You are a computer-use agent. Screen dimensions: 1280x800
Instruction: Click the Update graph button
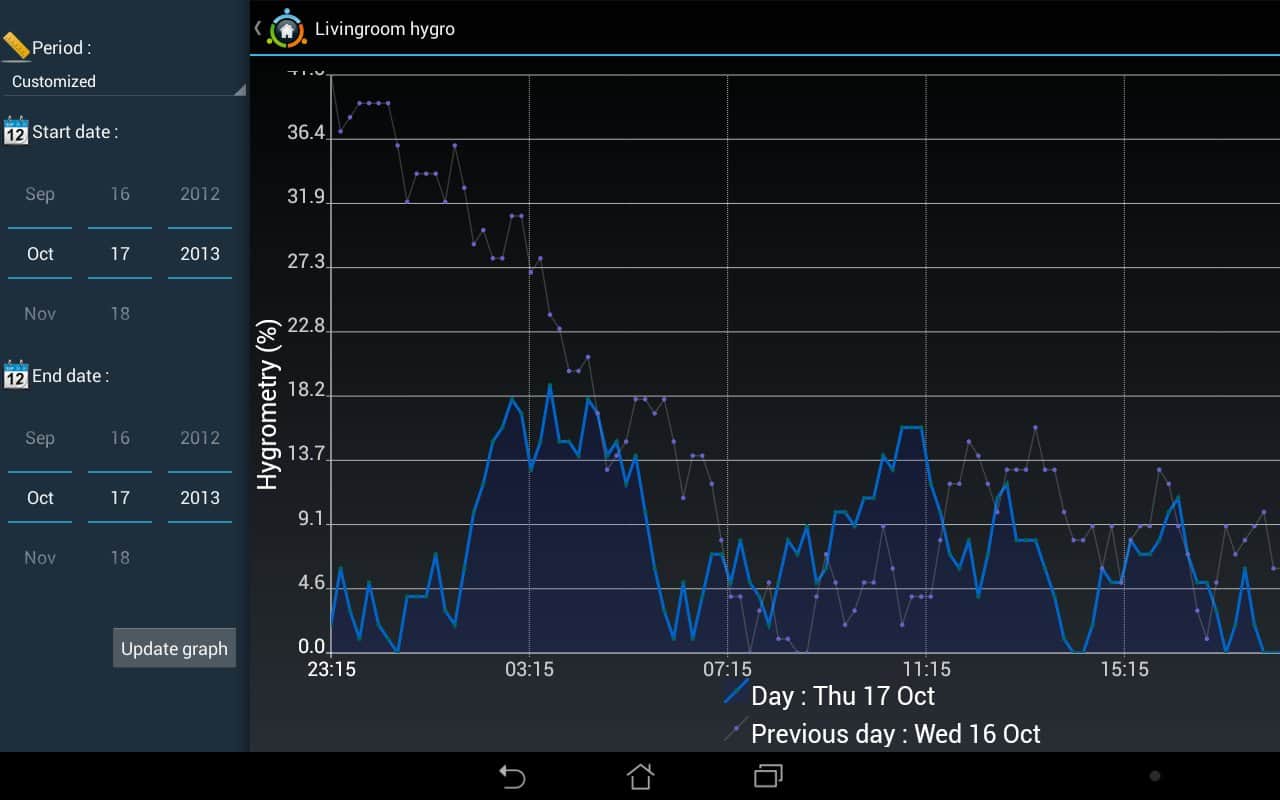[174, 648]
